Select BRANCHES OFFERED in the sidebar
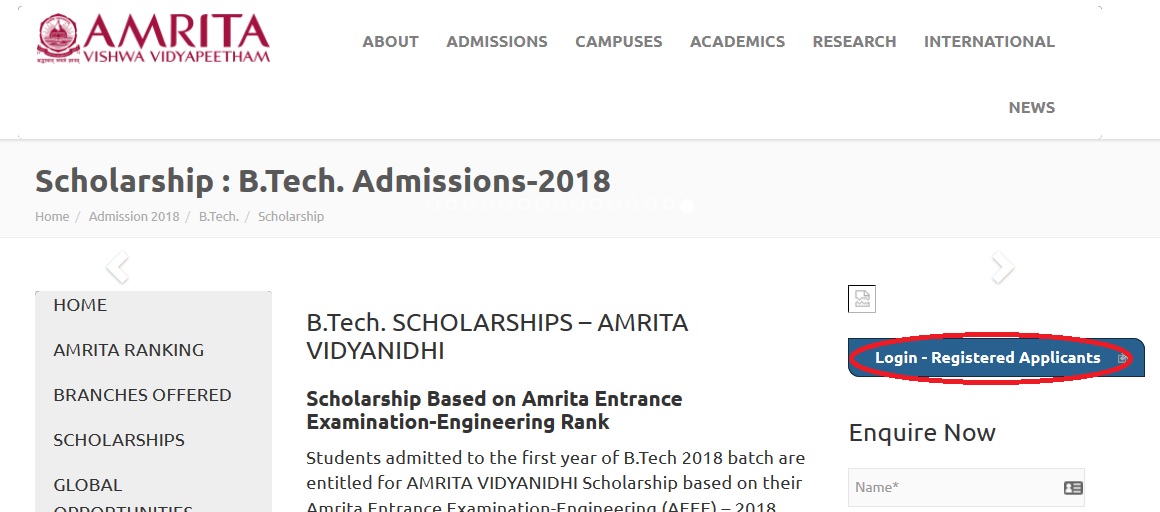This screenshot has height=512, width=1160. 142,395
